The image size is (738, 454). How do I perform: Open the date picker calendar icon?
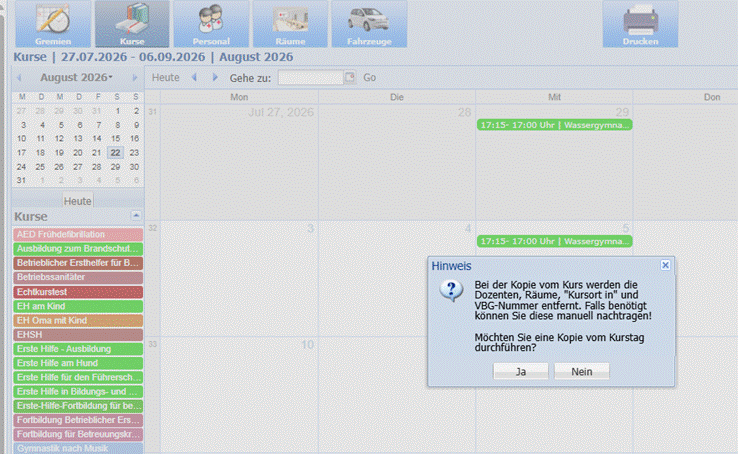[x=350, y=77]
